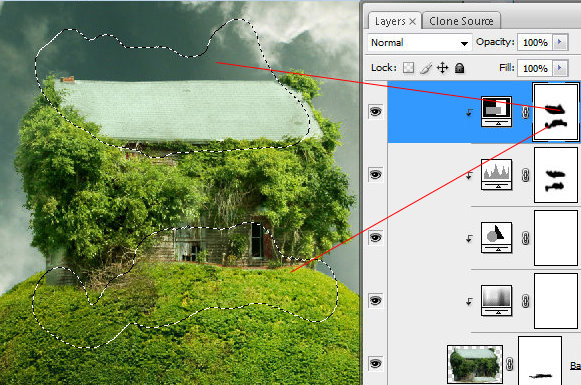This screenshot has width=581, height=385.
Task: Select the house layer image thumbnail
Action: (475, 364)
